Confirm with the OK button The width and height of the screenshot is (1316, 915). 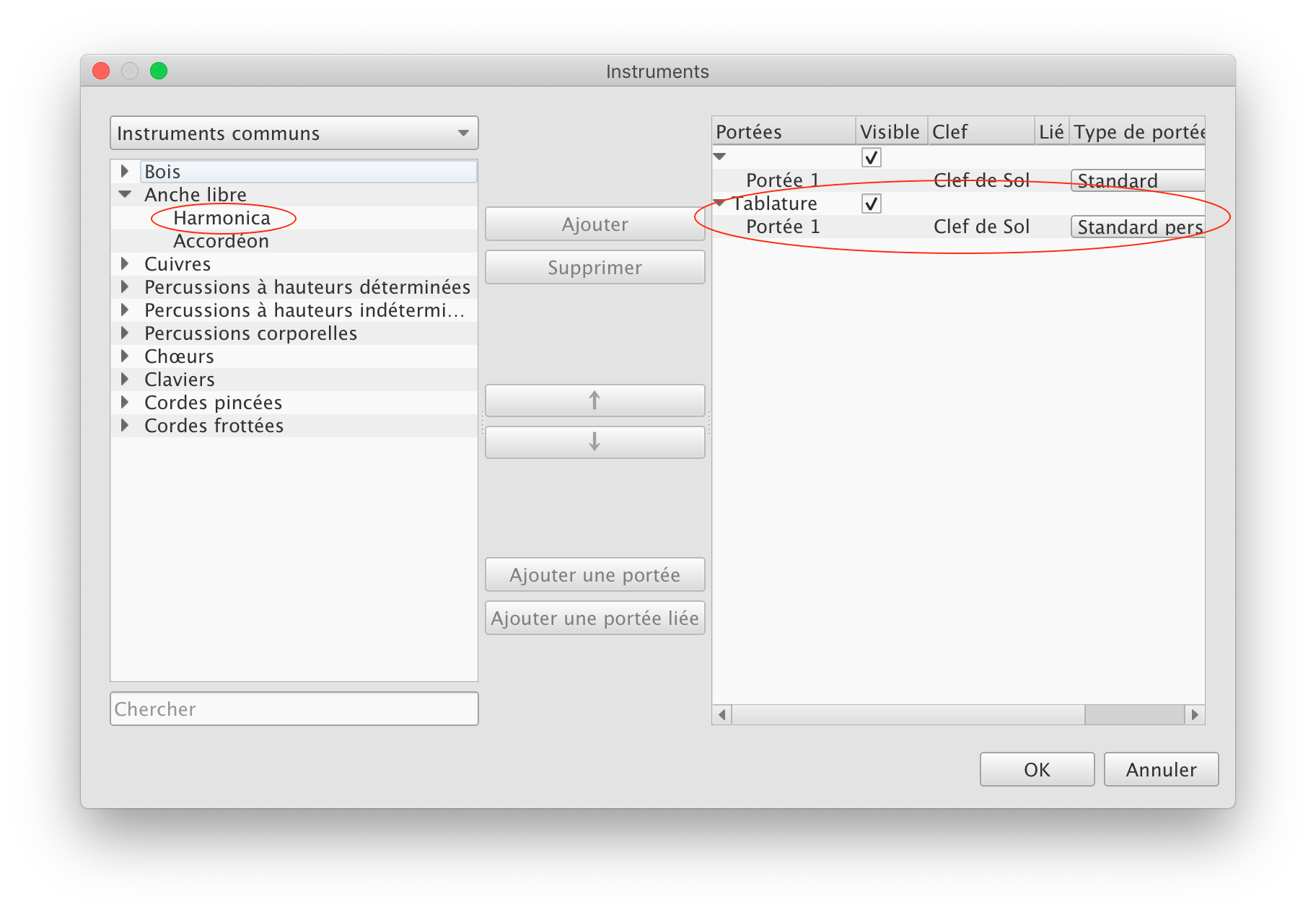[1036, 769]
